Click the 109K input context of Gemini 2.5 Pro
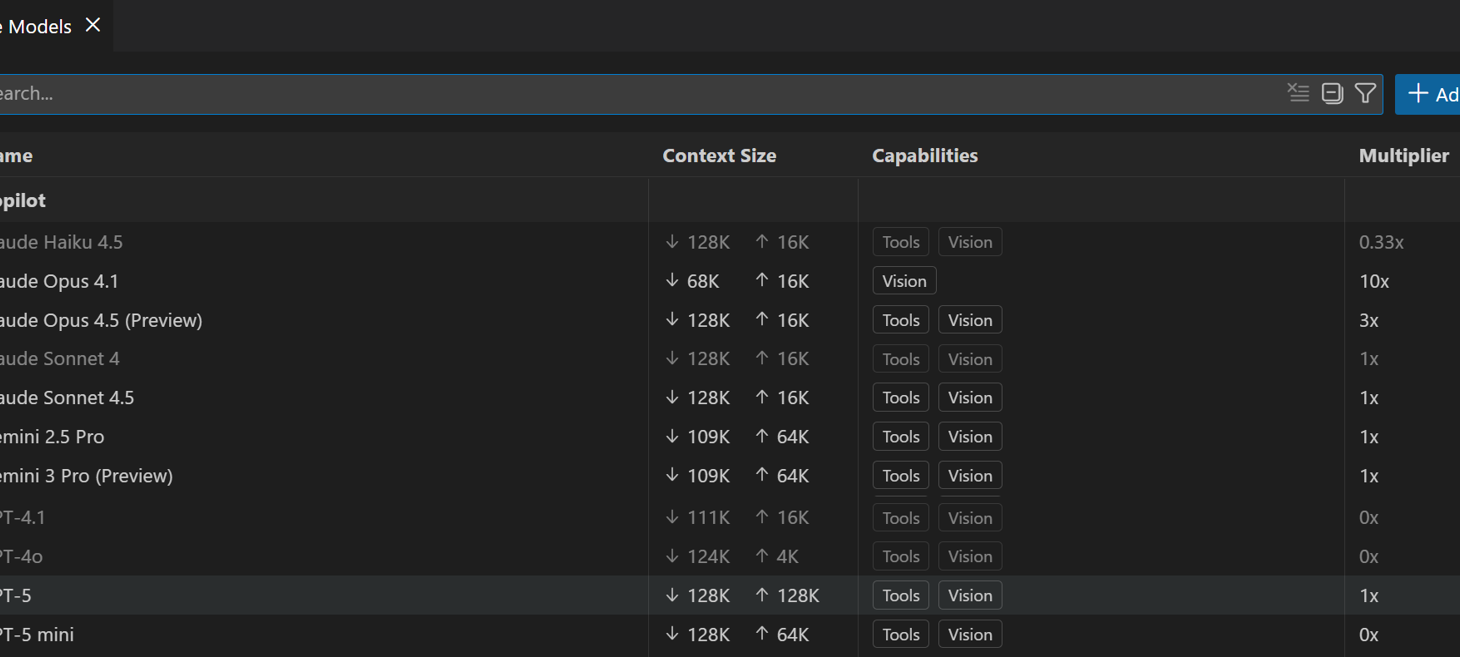Image resolution: width=1460 pixels, height=657 pixels. (697, 436)
